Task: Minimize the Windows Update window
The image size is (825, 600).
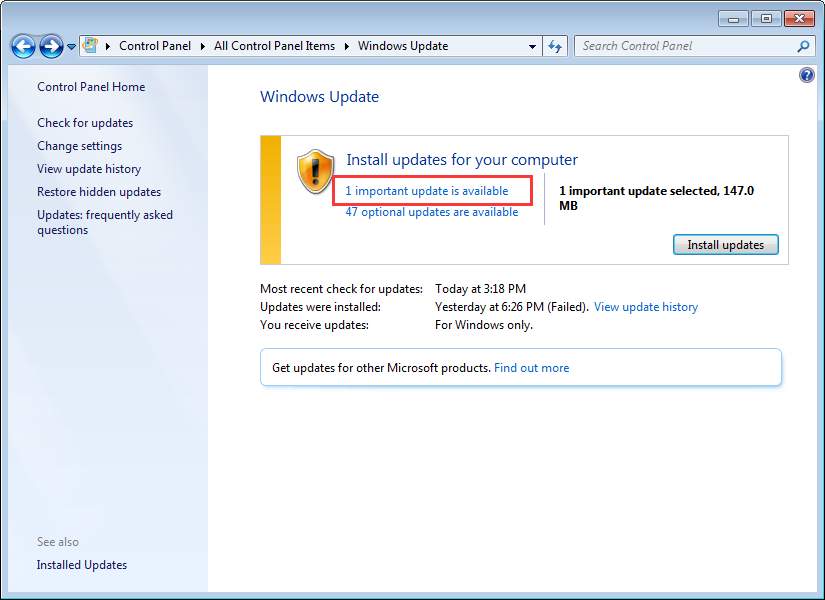Action: click(733, 19)
